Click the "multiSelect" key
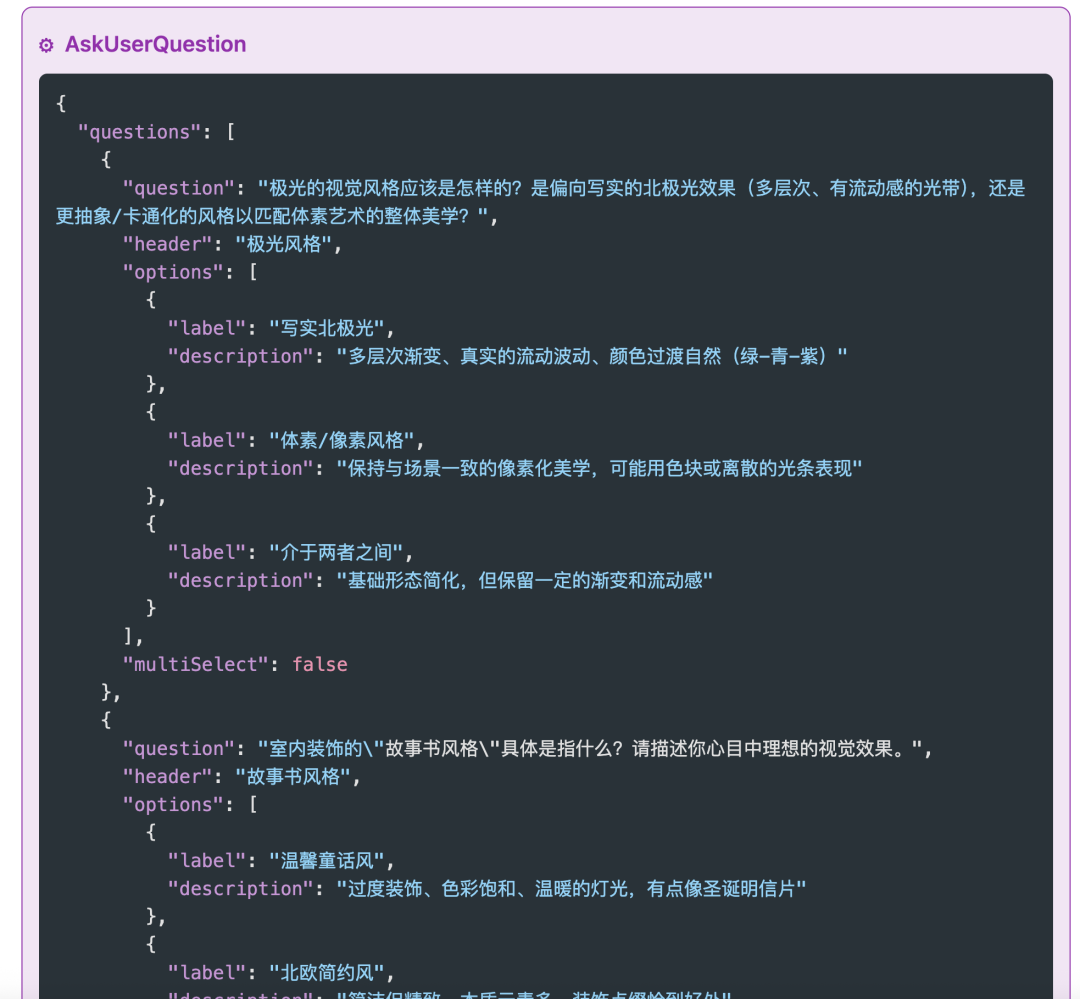Image resolution: width=1080 pixels, height=999 pixels. point(195,664)
